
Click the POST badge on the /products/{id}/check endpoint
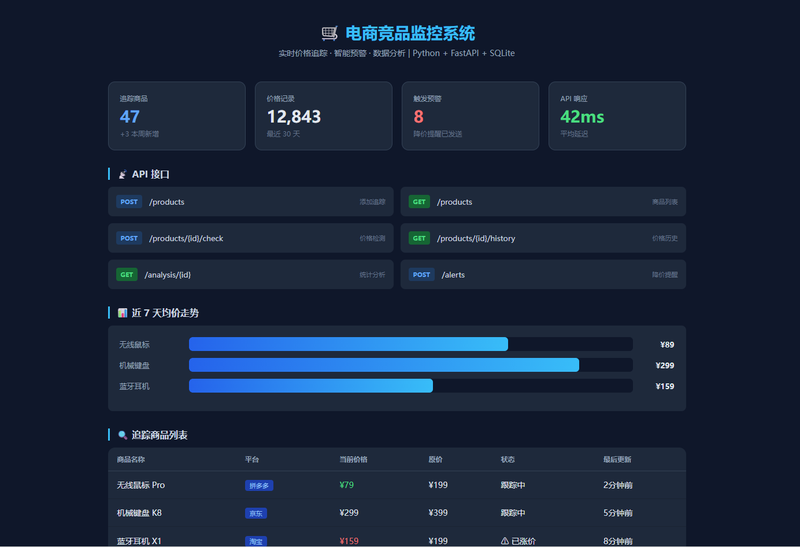pyautogui.click(x=129, y=238)
